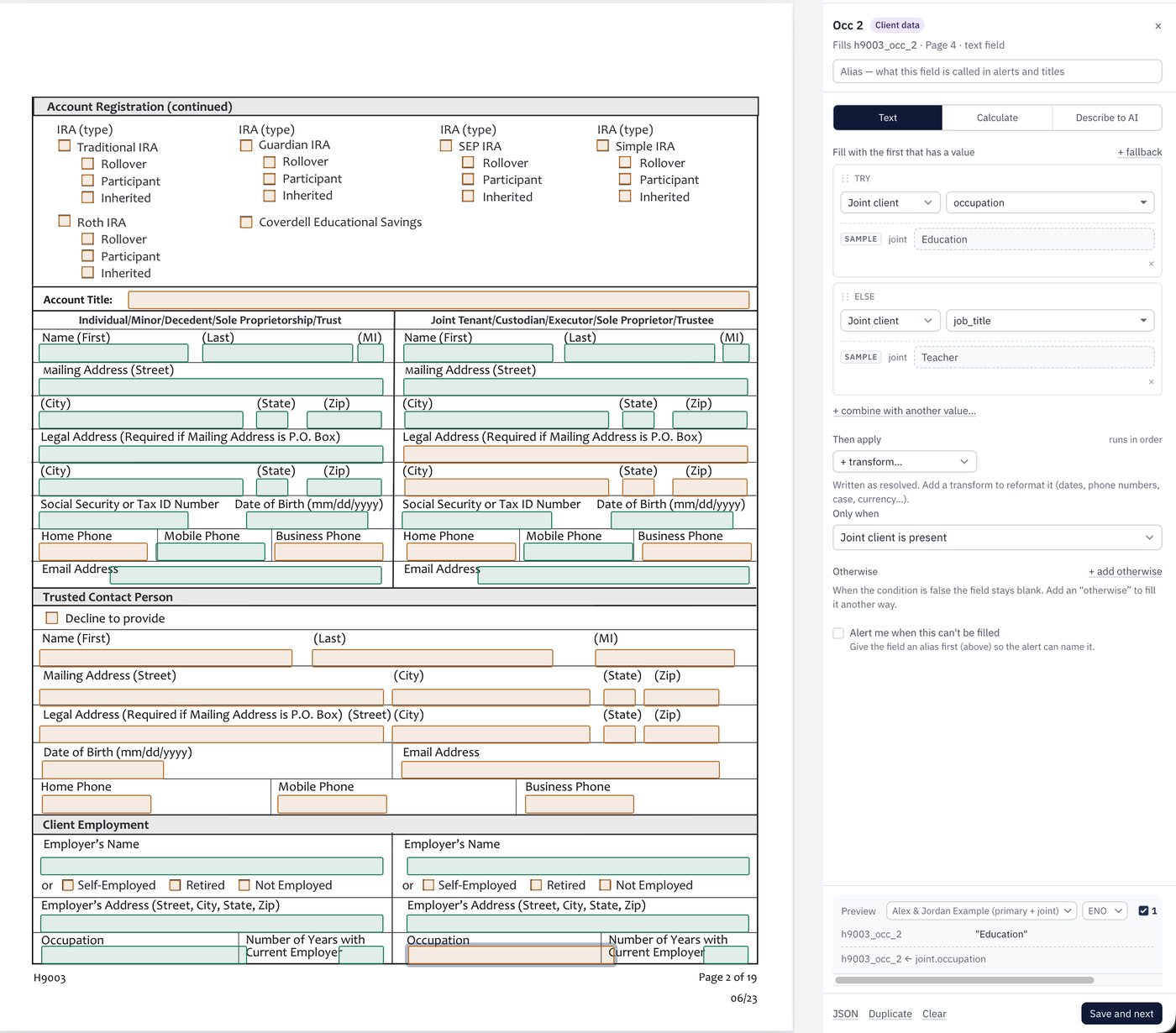Open the occupation field dropdown
The height and width of the screenshot is (1033, 1176).
1050,202
